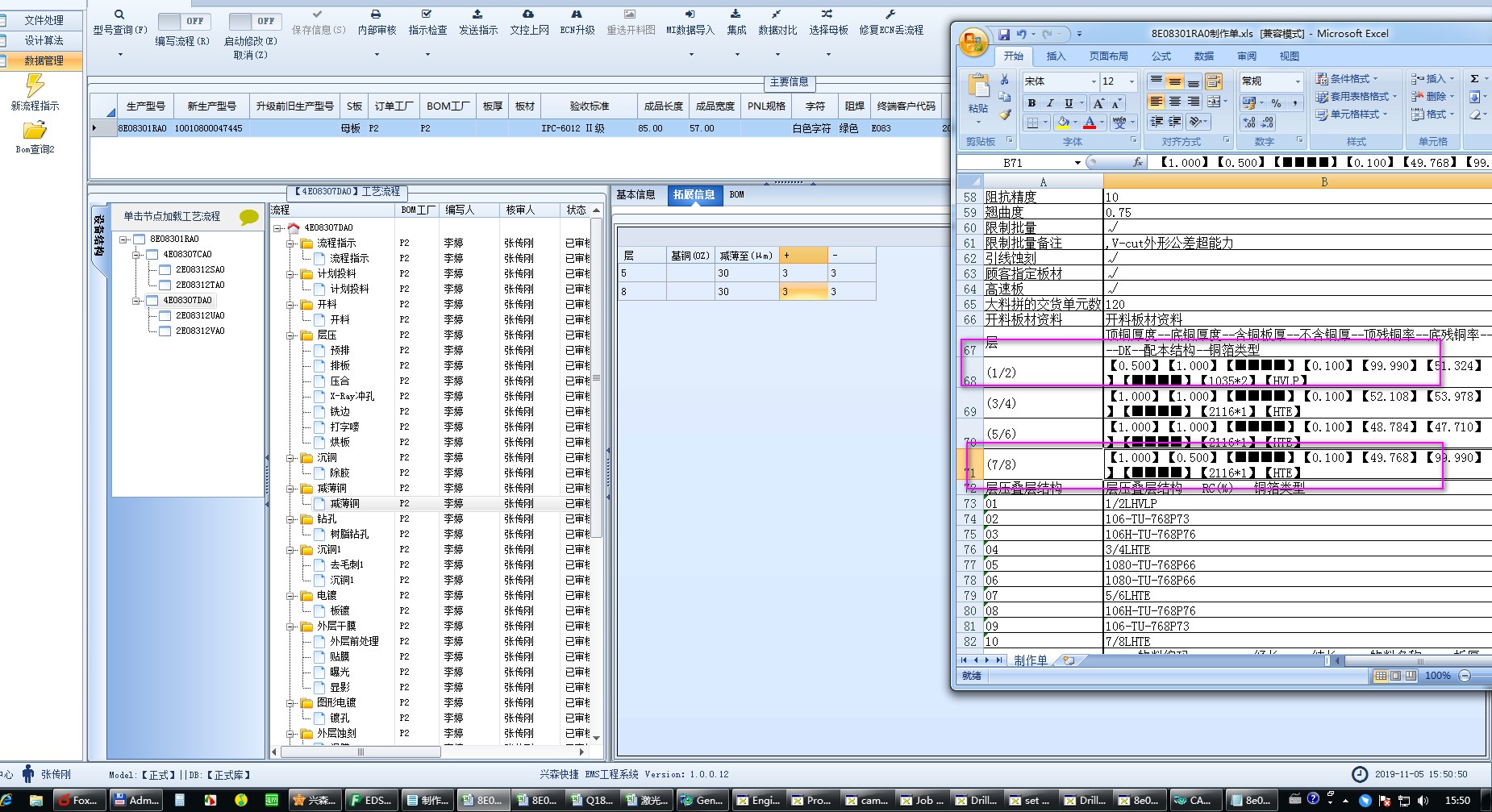
Task: Open the Excel 插入 ribbon tab
Action: tap(1056, 56)
